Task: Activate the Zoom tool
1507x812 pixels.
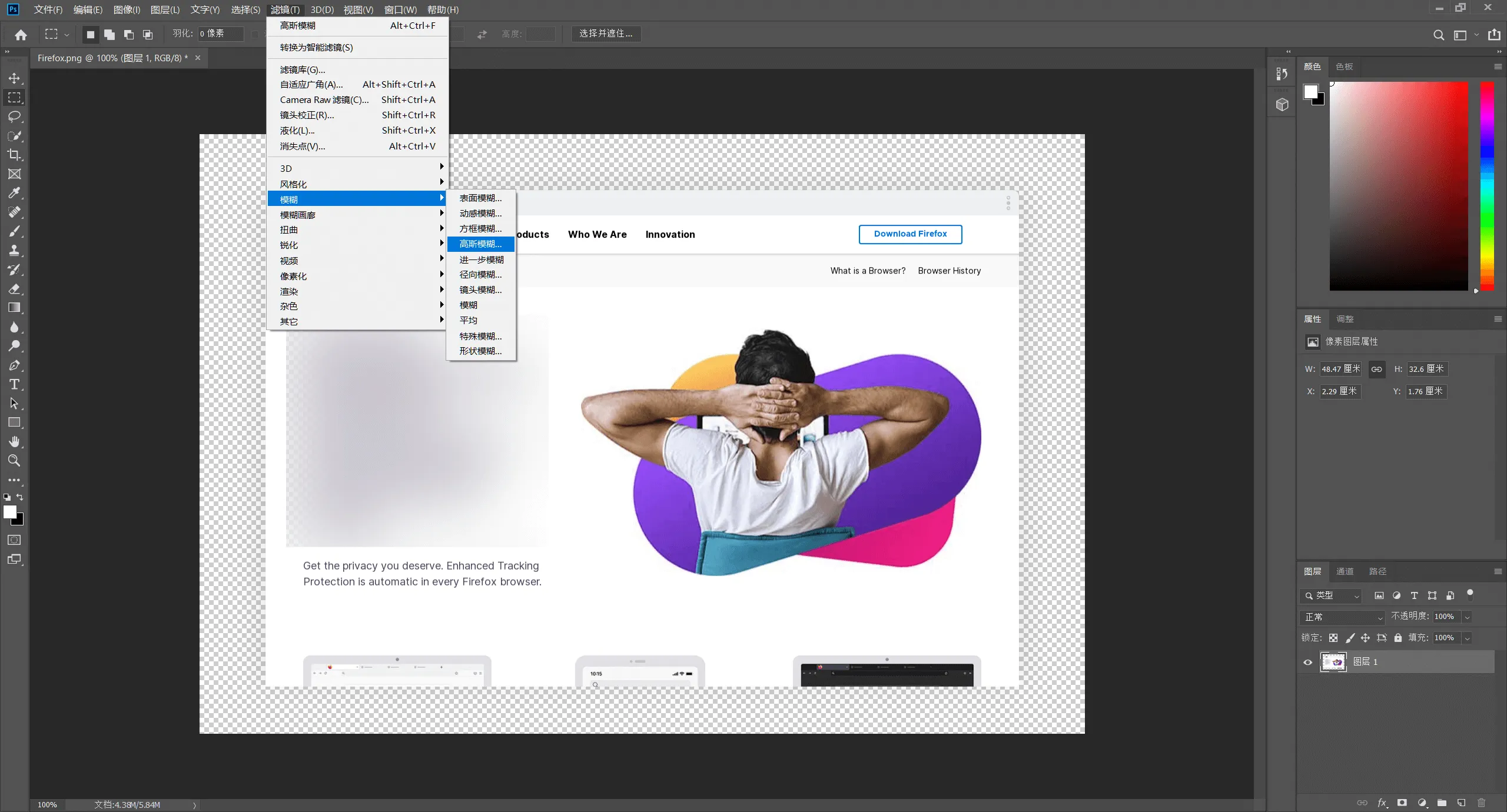Action: (x=15, y=461)
